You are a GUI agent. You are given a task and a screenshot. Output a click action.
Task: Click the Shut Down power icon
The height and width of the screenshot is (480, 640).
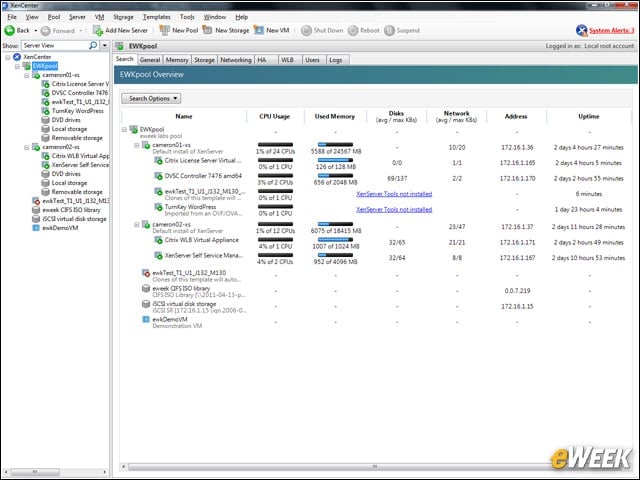pos(306,31)
